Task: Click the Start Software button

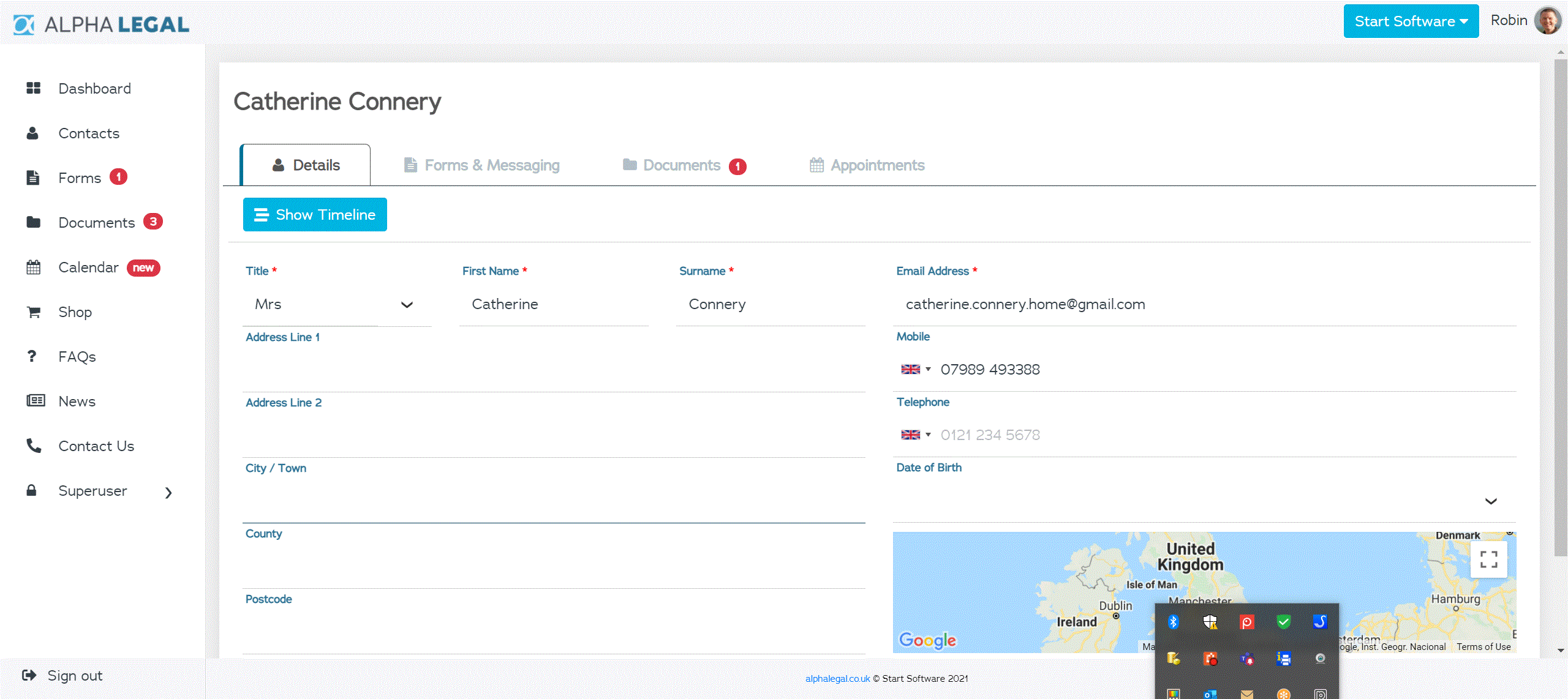Action: pyautogui.click(x=1411, y=20)
